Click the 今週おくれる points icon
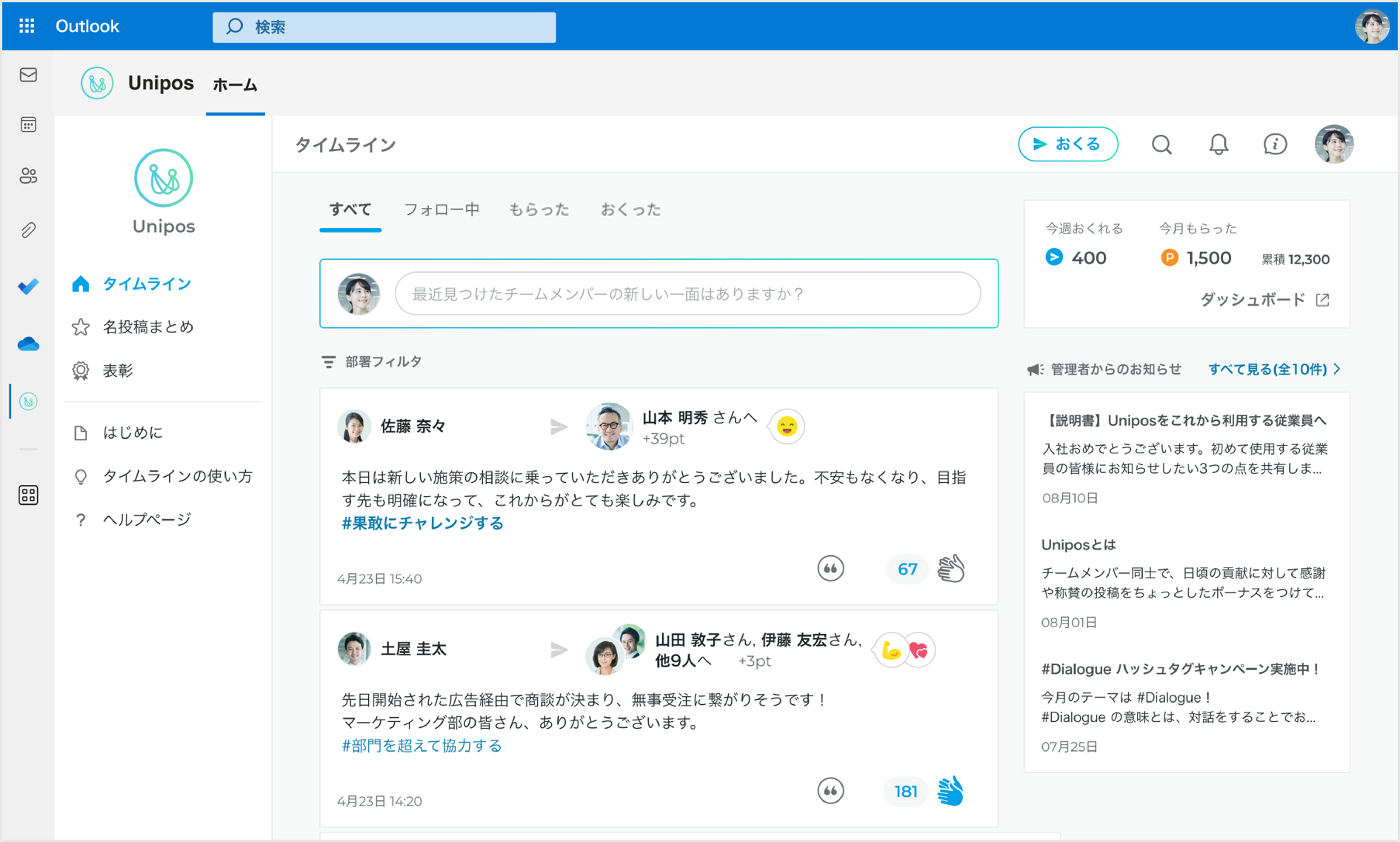This screenshot has height=842, width=1400. coord(1054,257)
